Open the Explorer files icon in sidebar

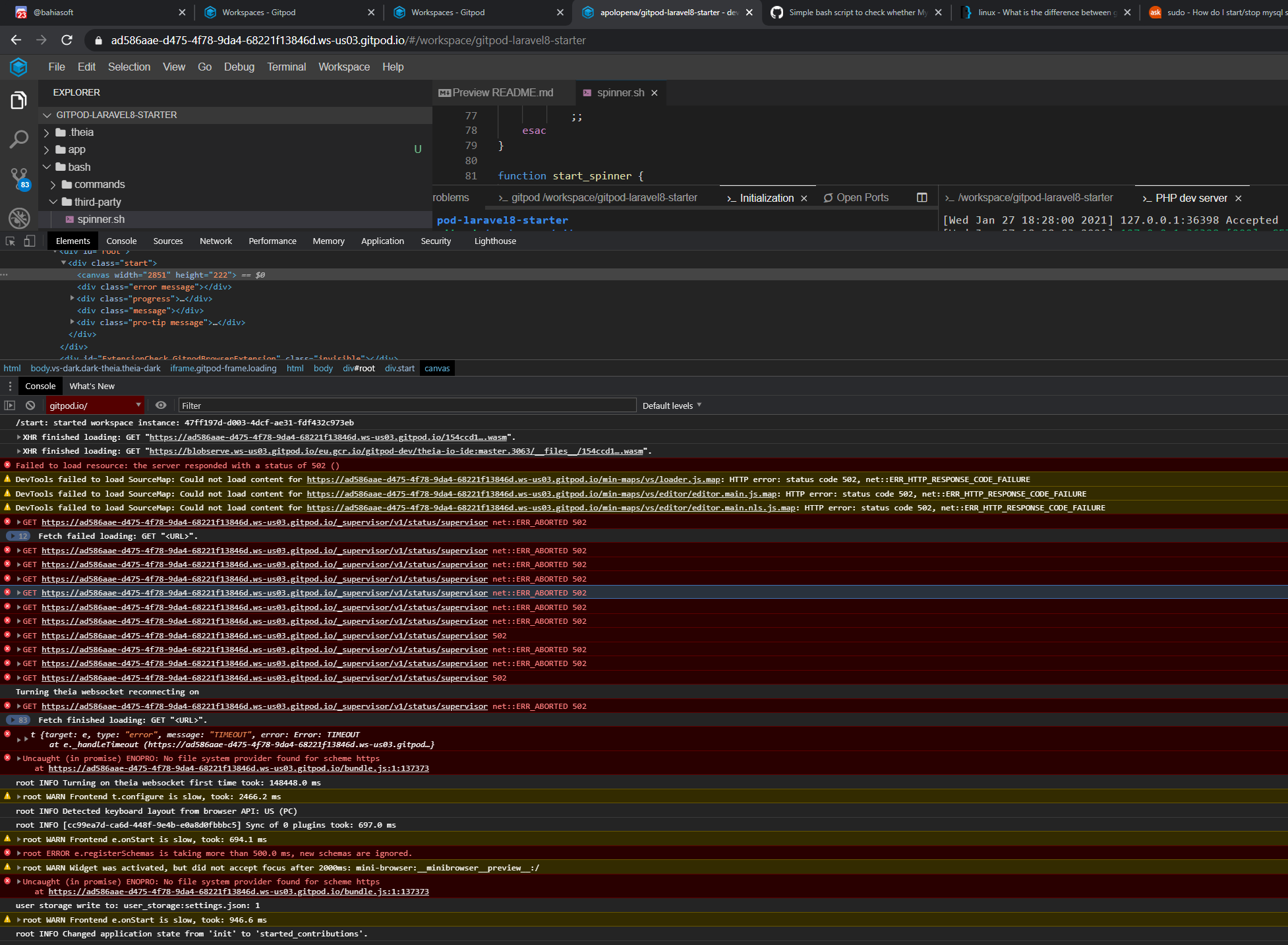click(18, 100)
